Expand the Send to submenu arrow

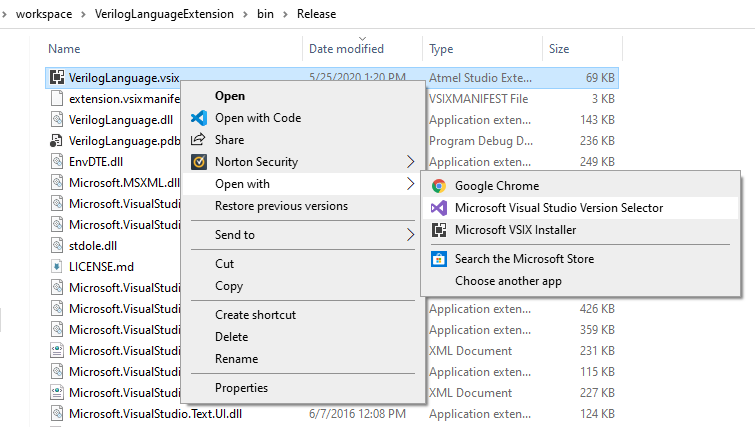tap(410, 235)
